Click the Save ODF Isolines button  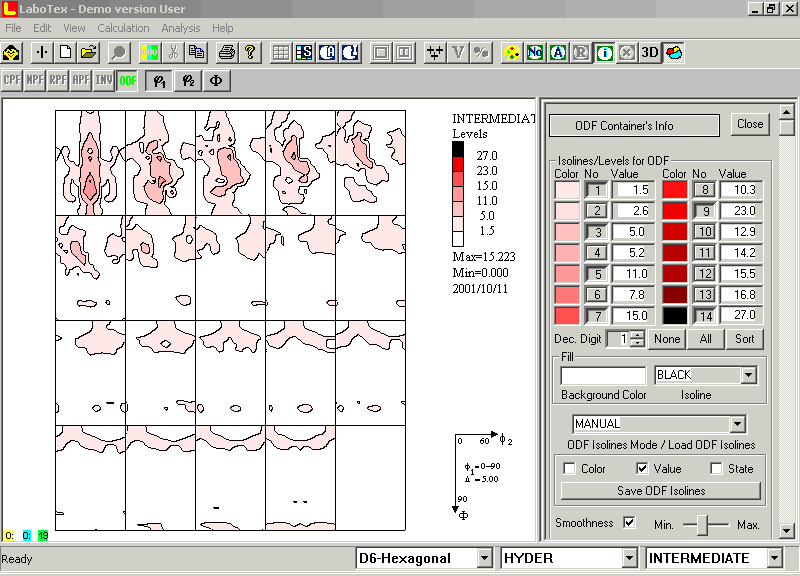click(661, 491)
